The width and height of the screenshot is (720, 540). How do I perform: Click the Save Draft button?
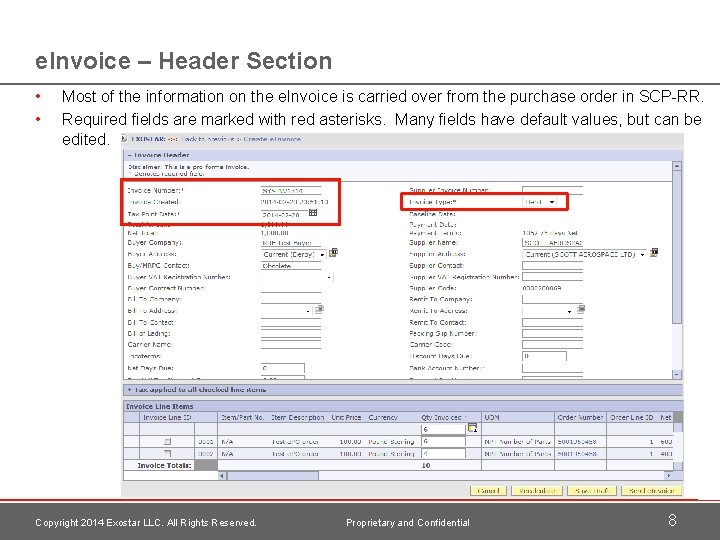click(x=592, y=491)
